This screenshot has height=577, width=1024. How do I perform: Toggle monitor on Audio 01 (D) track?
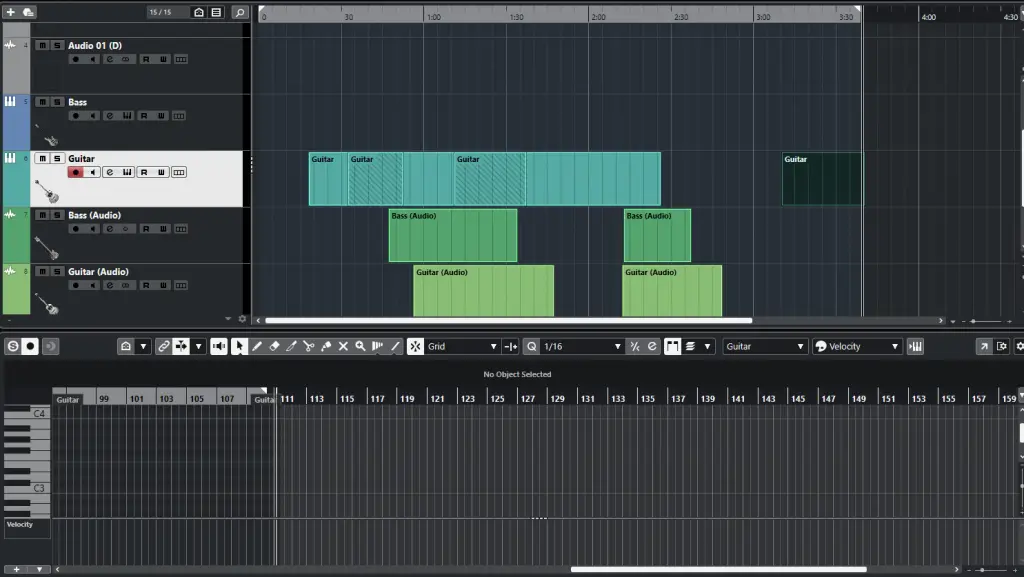[x=92, y=59]
